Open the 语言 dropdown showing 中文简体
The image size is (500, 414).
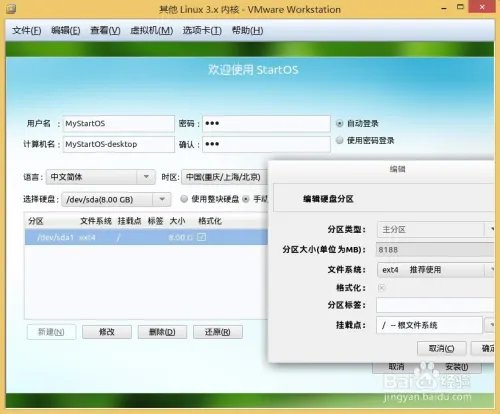(101, 177)
